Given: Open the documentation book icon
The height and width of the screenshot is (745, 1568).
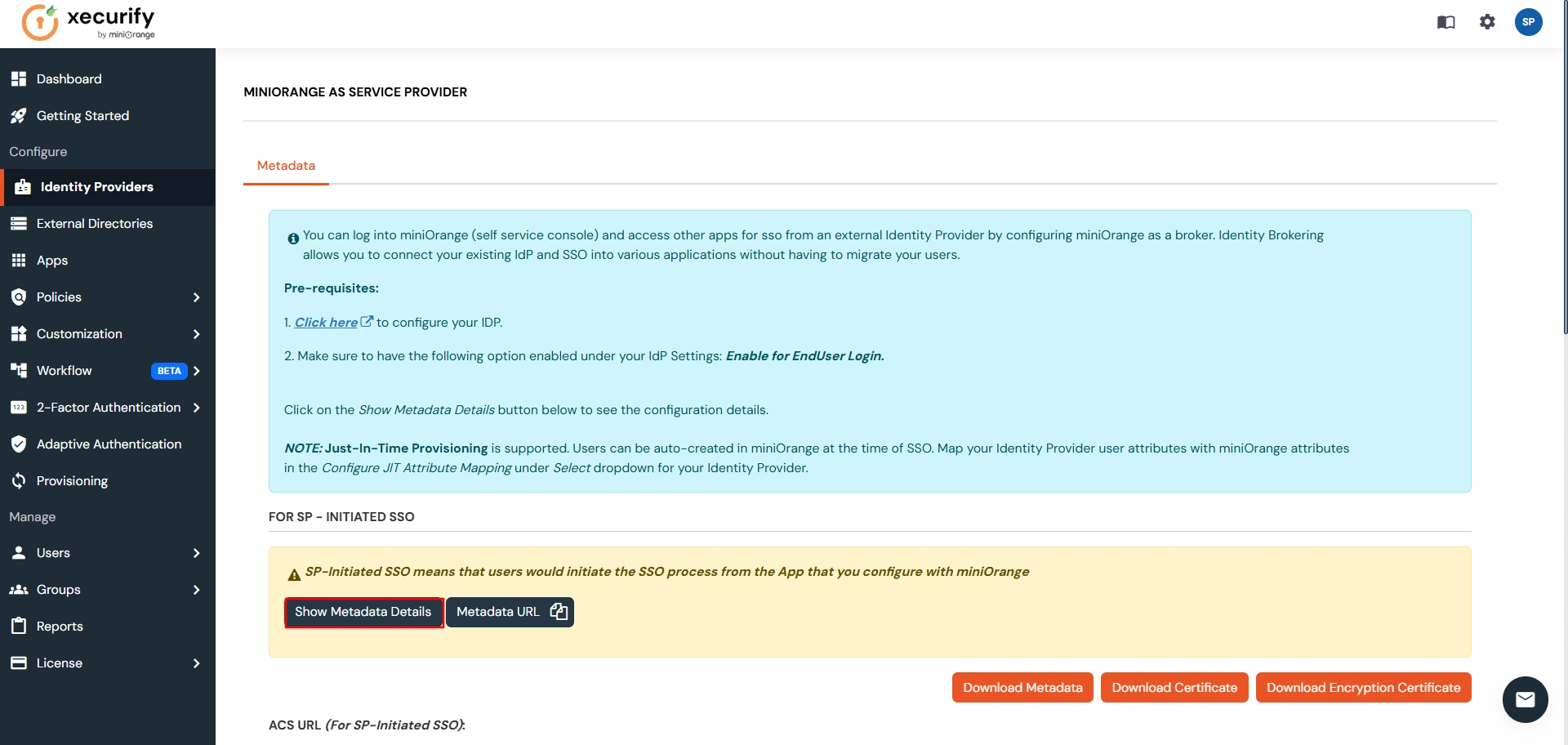Looking at the screenshot, I should (1445, 22).
